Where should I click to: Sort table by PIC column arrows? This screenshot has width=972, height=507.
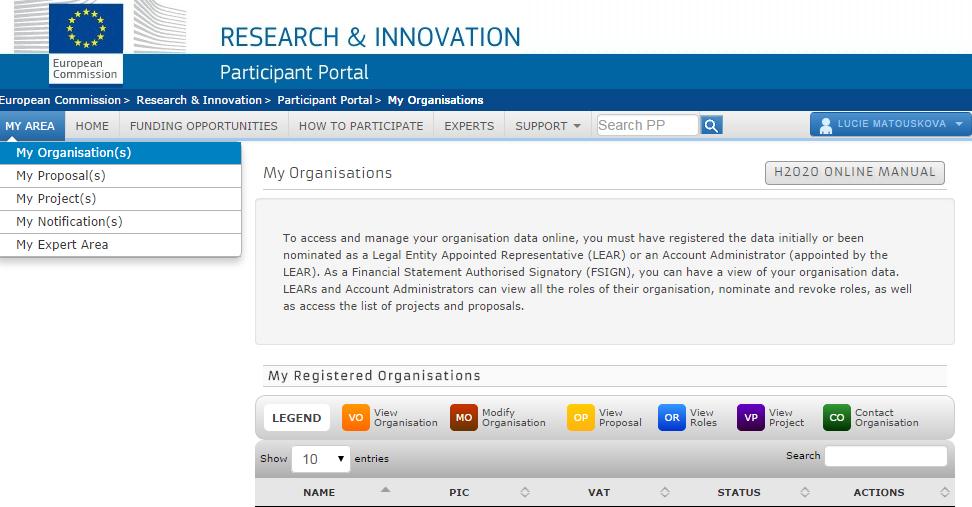[x=525, y=492]
